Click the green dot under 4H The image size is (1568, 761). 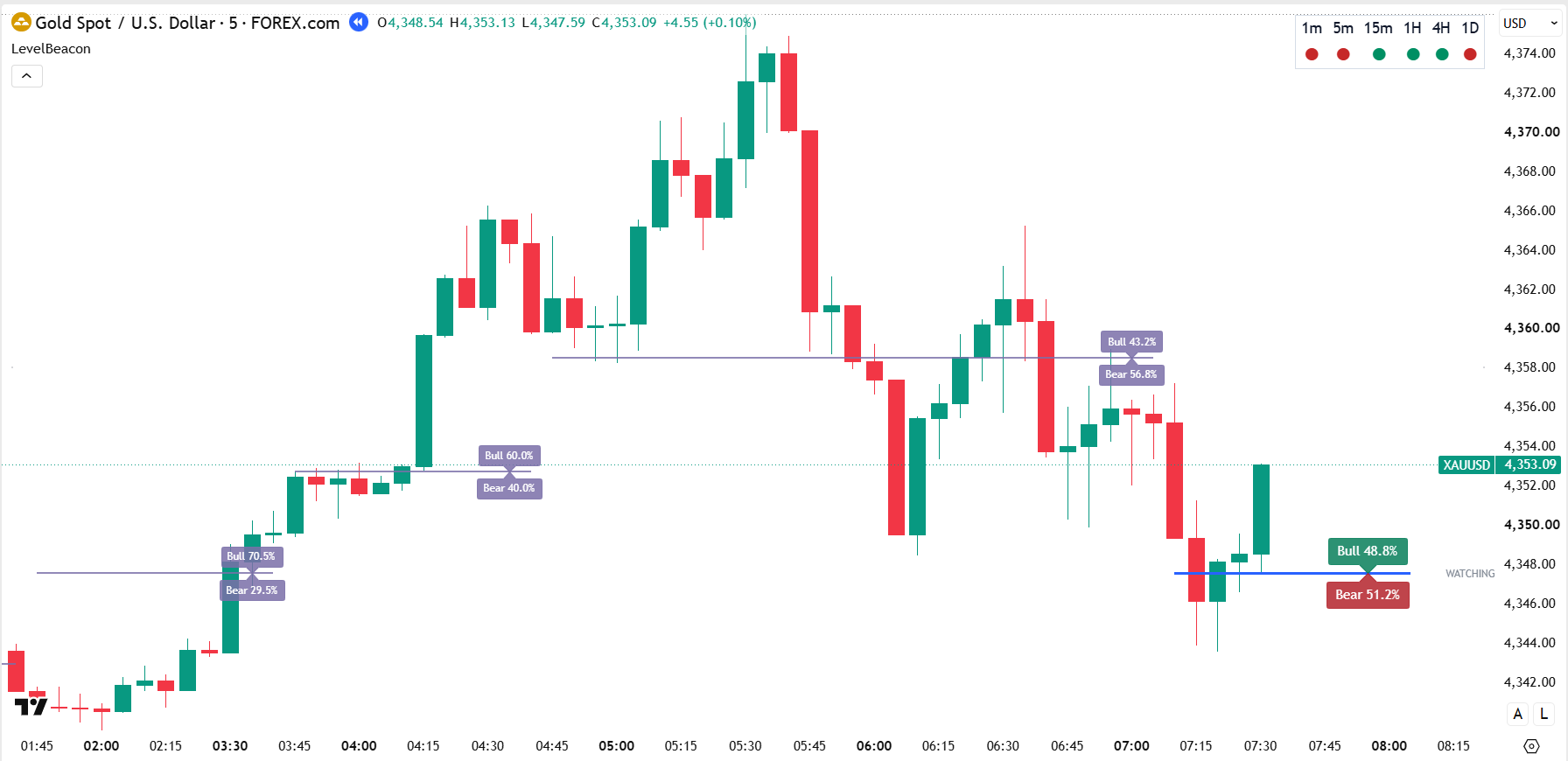coord(1442,54)
